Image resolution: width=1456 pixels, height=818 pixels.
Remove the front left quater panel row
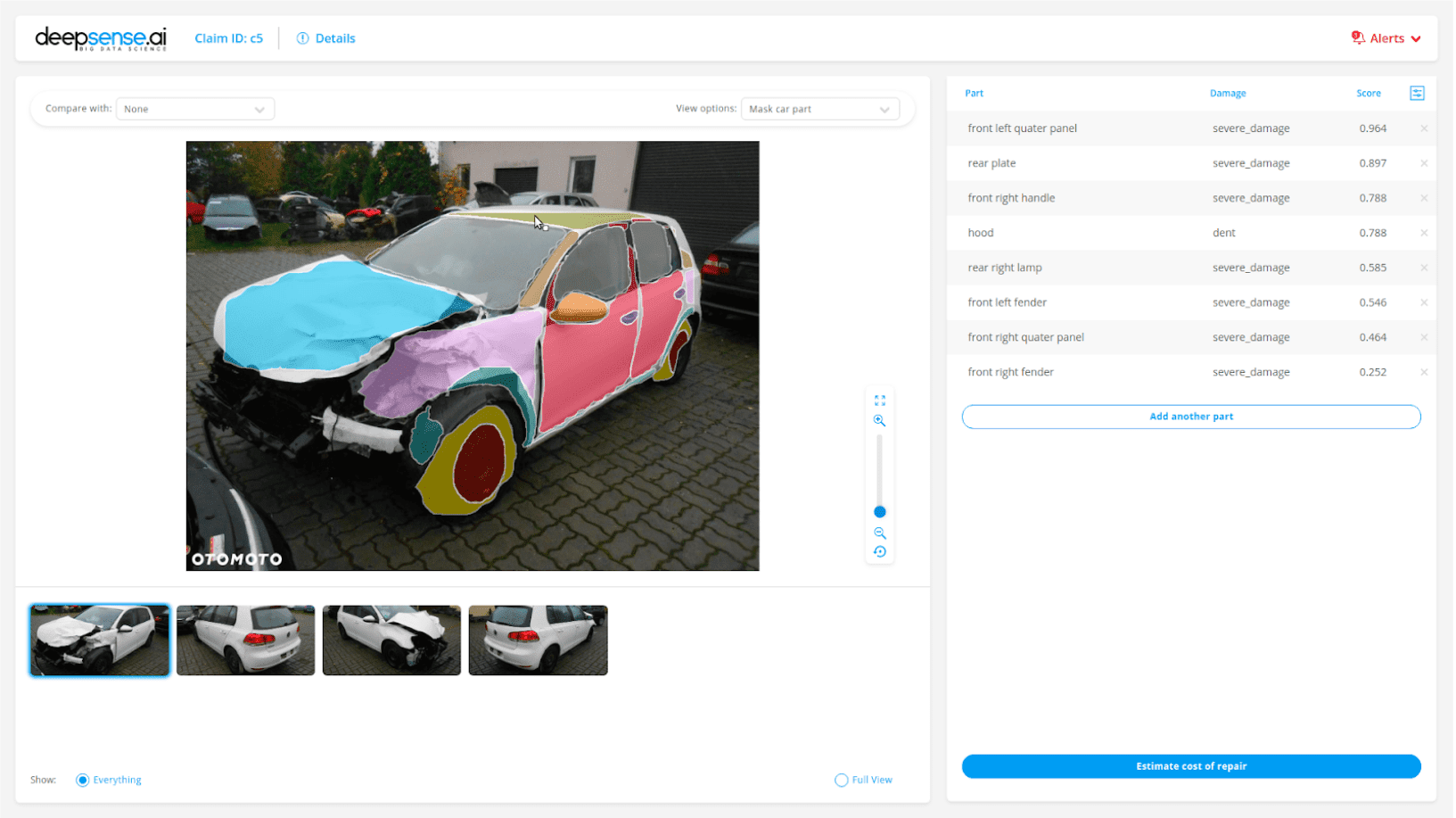point(1423,128)
